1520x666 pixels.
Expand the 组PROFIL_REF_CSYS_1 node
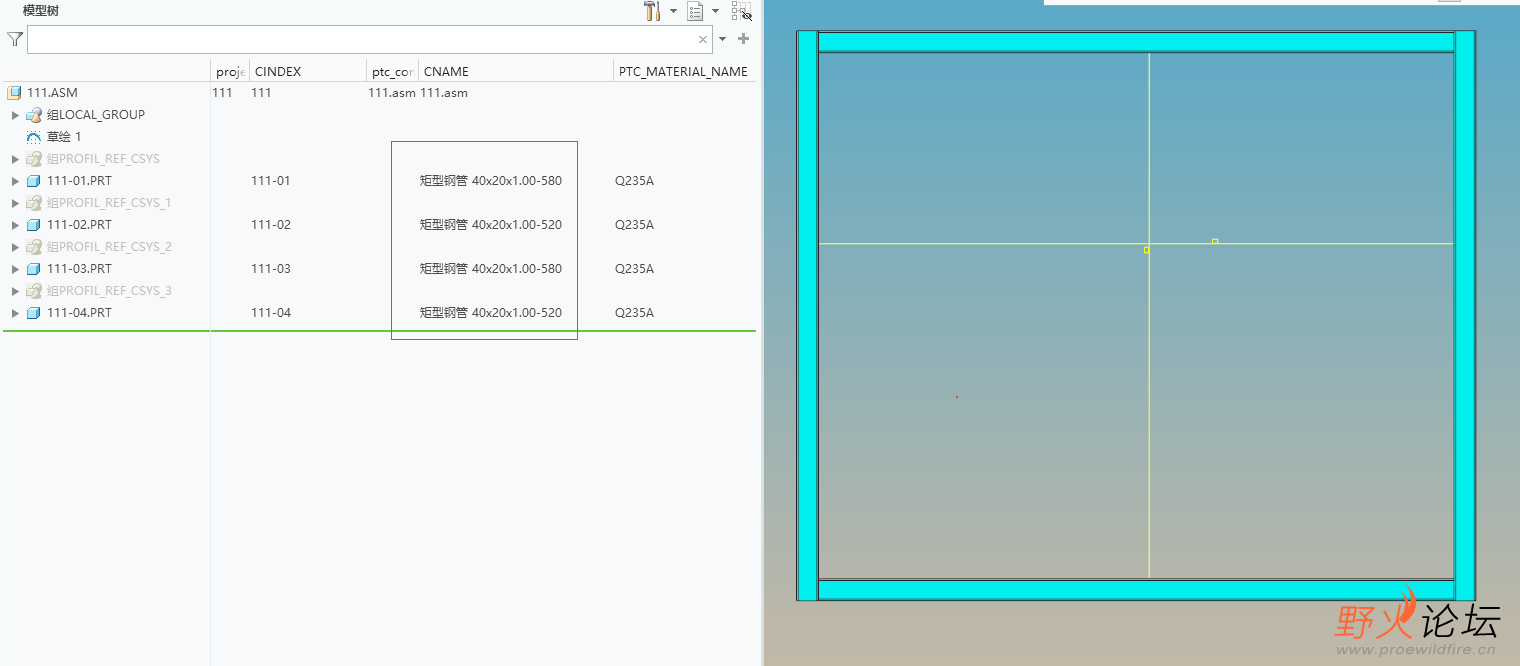pos(15,203)
